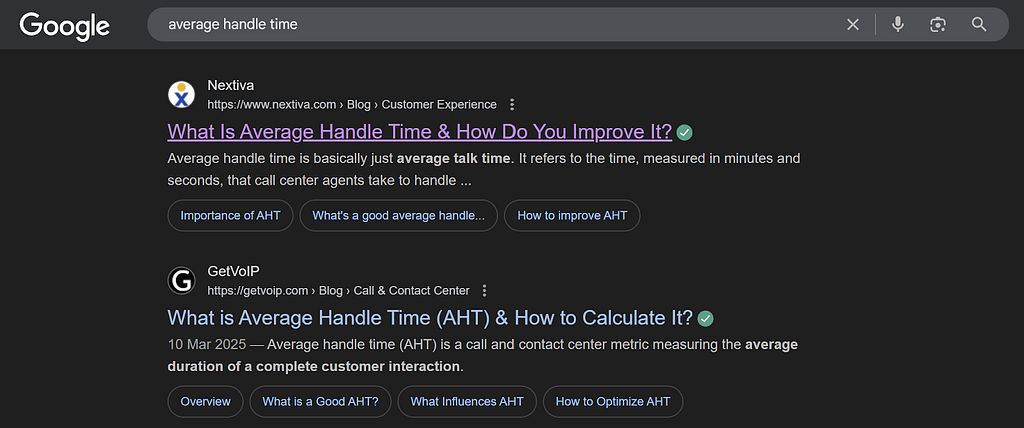
Task: Click the Google logo
Action: pos(65,26)
